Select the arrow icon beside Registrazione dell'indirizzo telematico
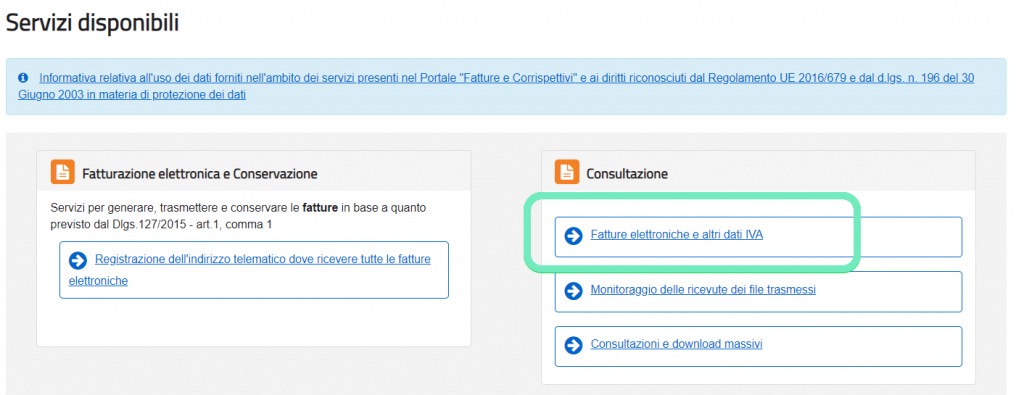 78,261
